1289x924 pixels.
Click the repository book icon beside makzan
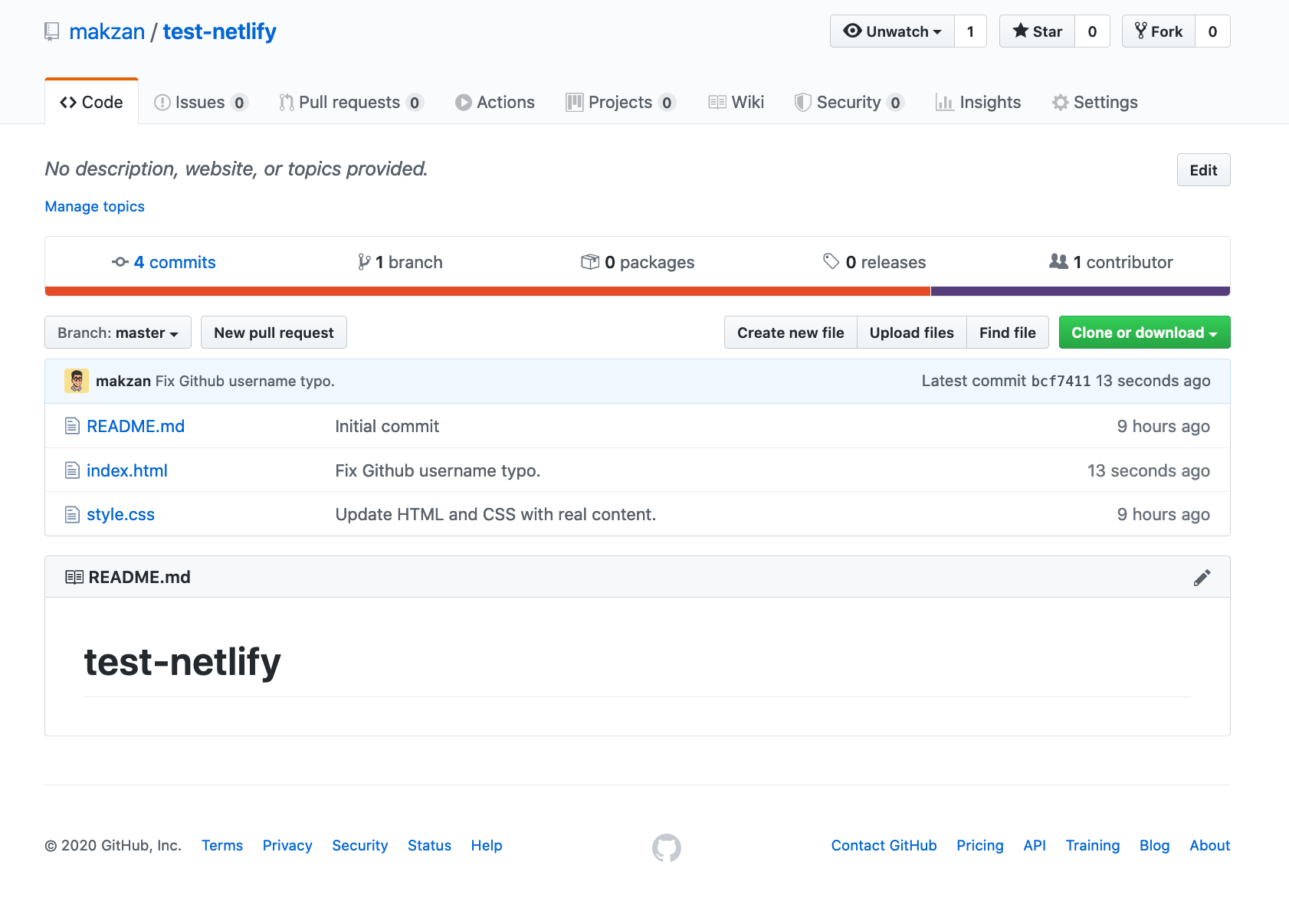[52, 31]
